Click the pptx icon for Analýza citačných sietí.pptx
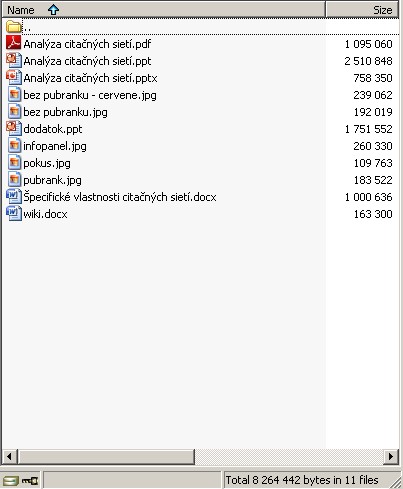Screen dimensions: 403x489 click(x=14, y=78)
